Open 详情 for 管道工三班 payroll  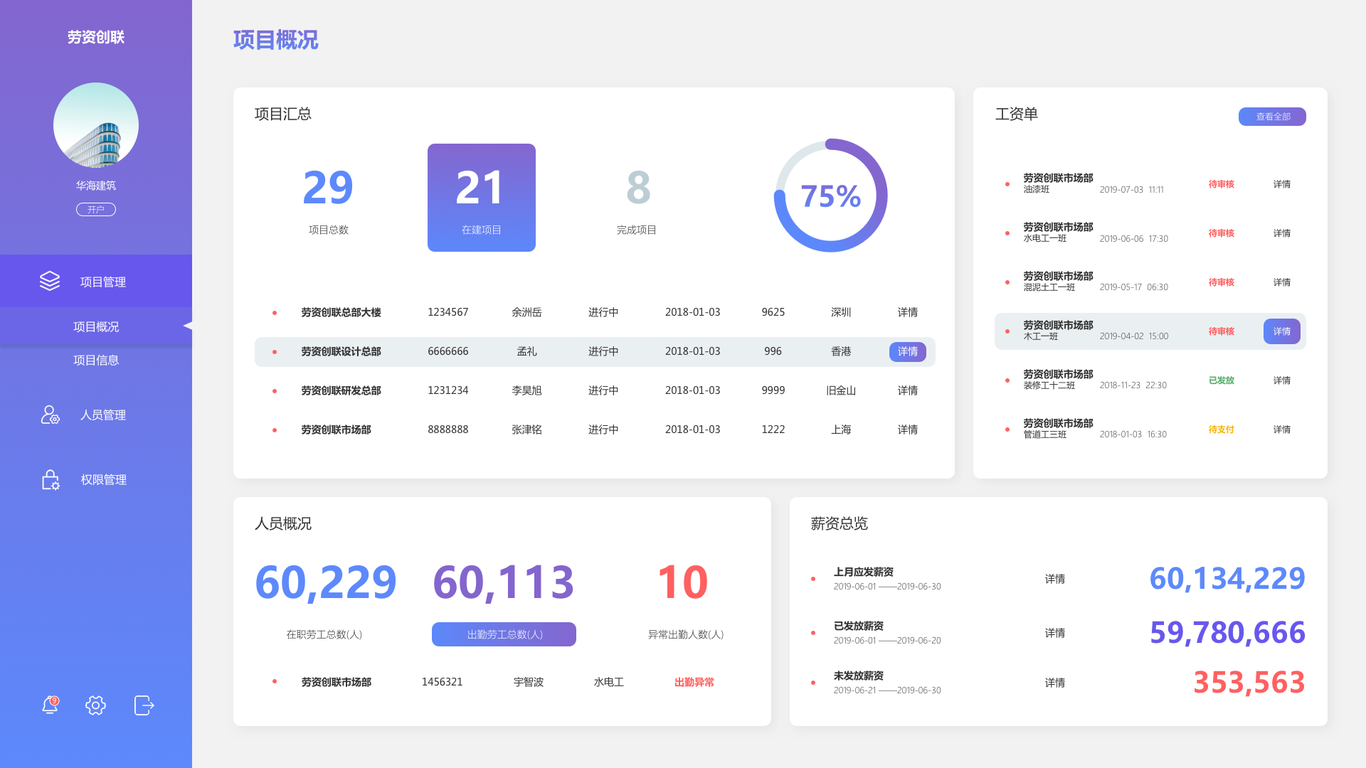click(x=1282, y=429)
